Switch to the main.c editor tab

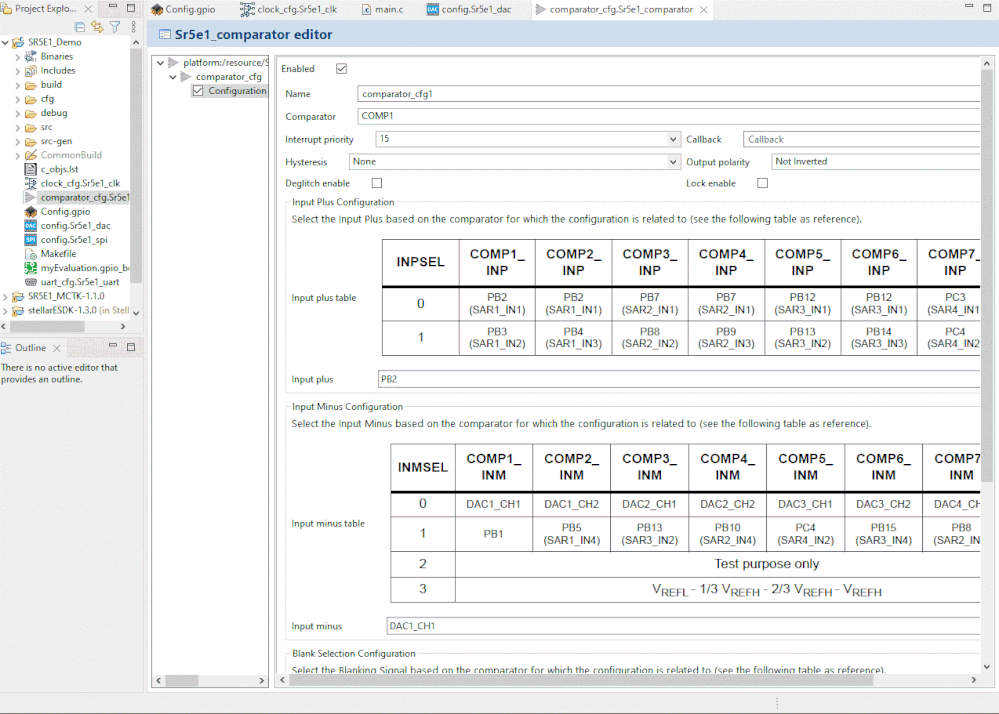[x=382, y=10]
